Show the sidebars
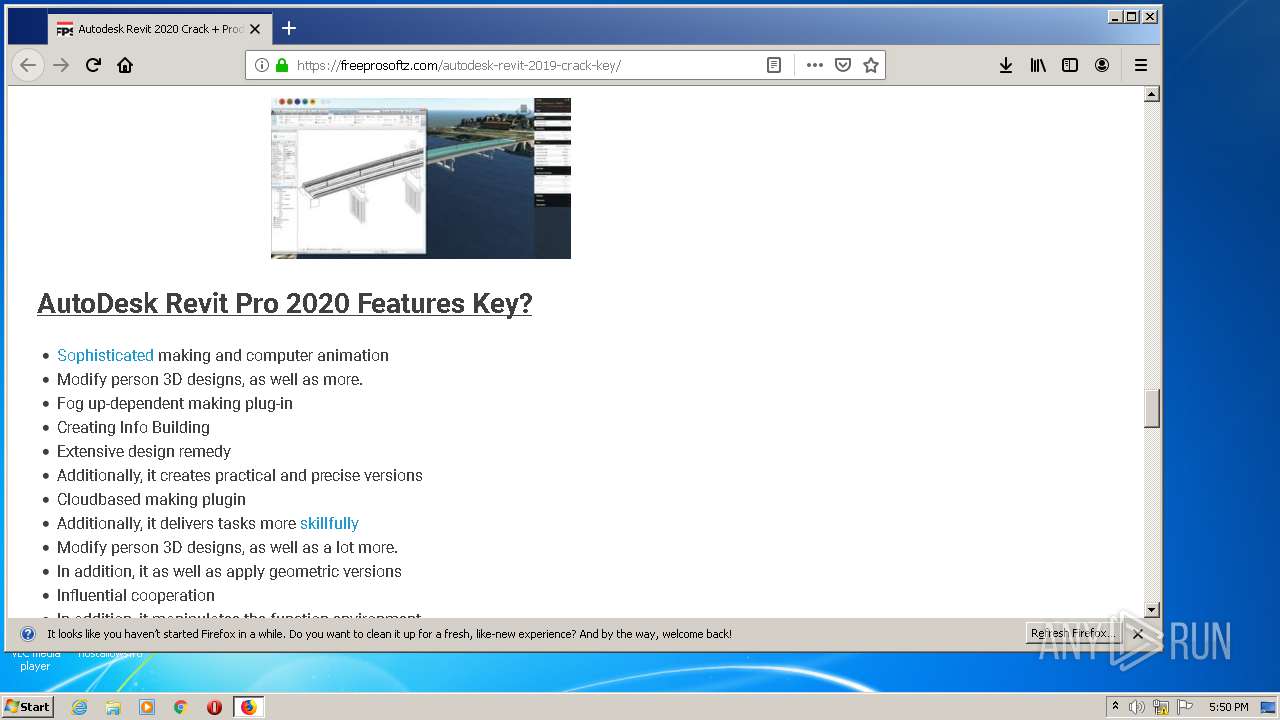Screen dimensions: 1280x720 click(1070, 65)
